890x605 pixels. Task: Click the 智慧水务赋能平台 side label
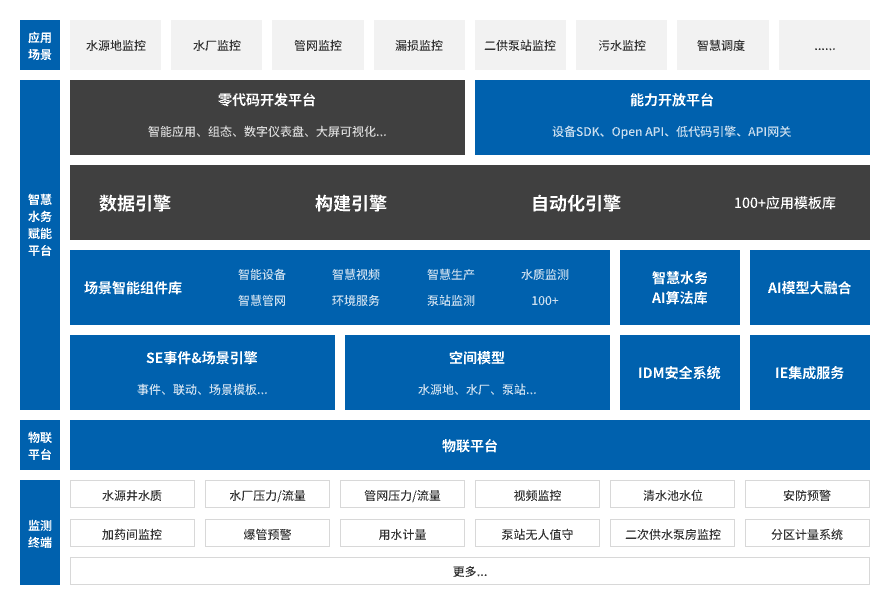(40, 245)
